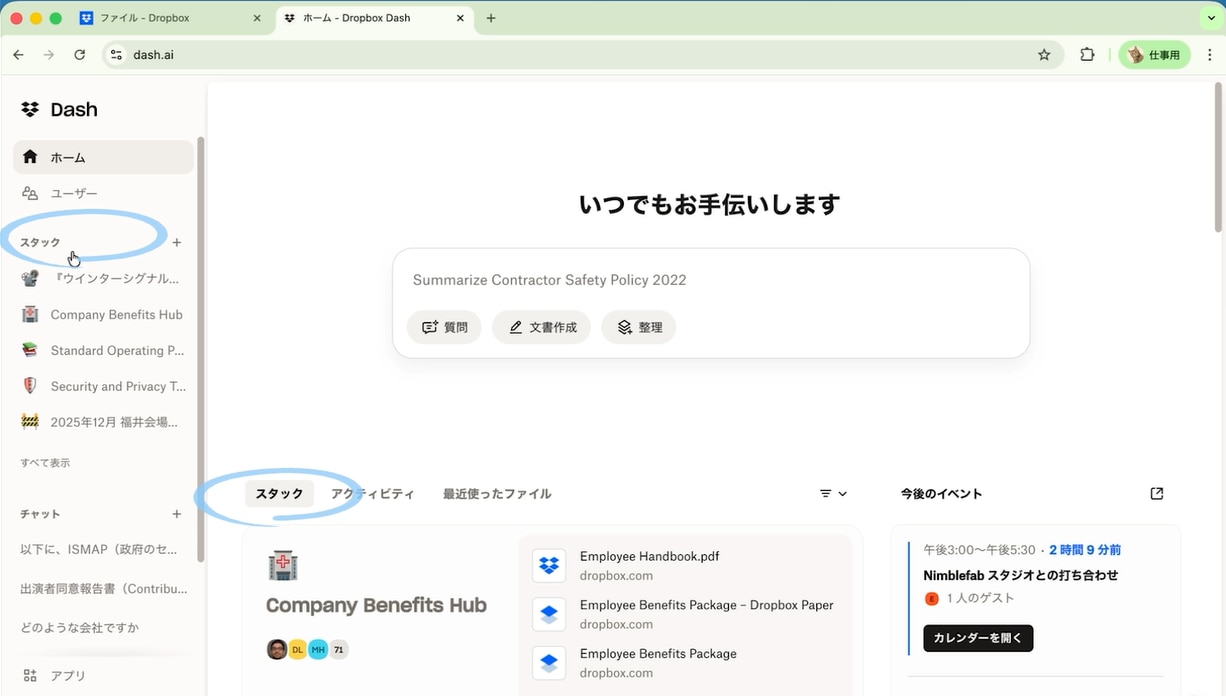Click the Summarize Contractor Safety Policy input field
The image size is (1226, 696).
710,280
